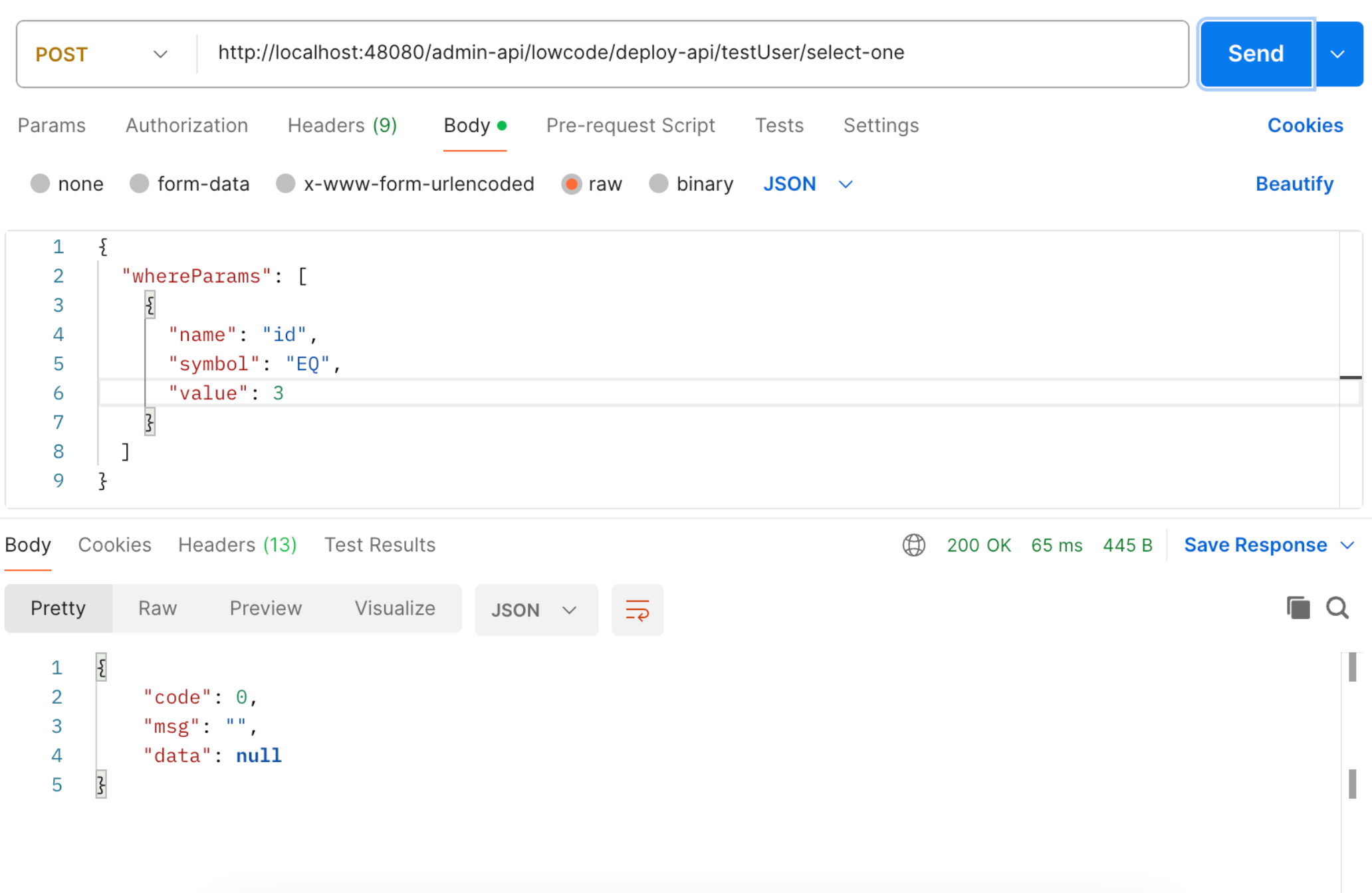The height and width of the screenshot is (893, 1372).
Task: Toggle word wrap icon in response
Action: pyautogui.click(x=637, y=609)
